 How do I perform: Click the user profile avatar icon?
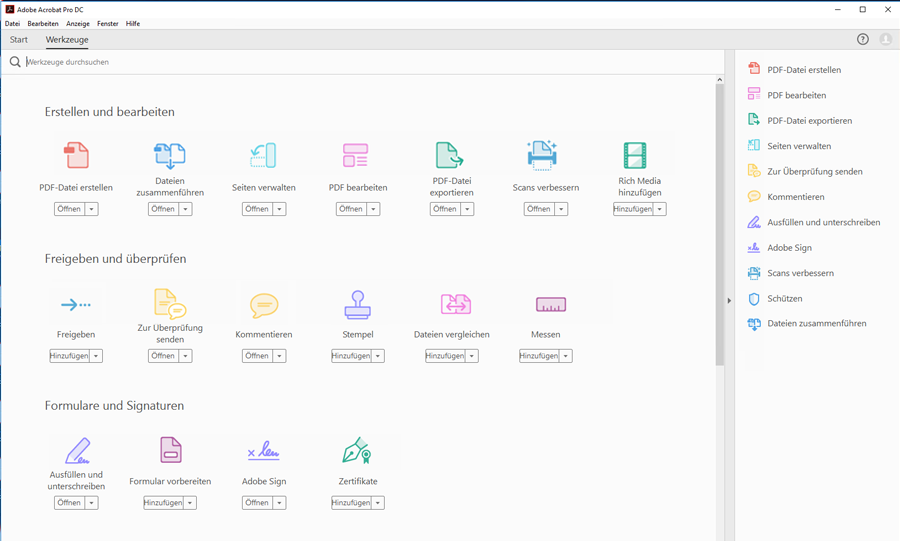[886, 39]
